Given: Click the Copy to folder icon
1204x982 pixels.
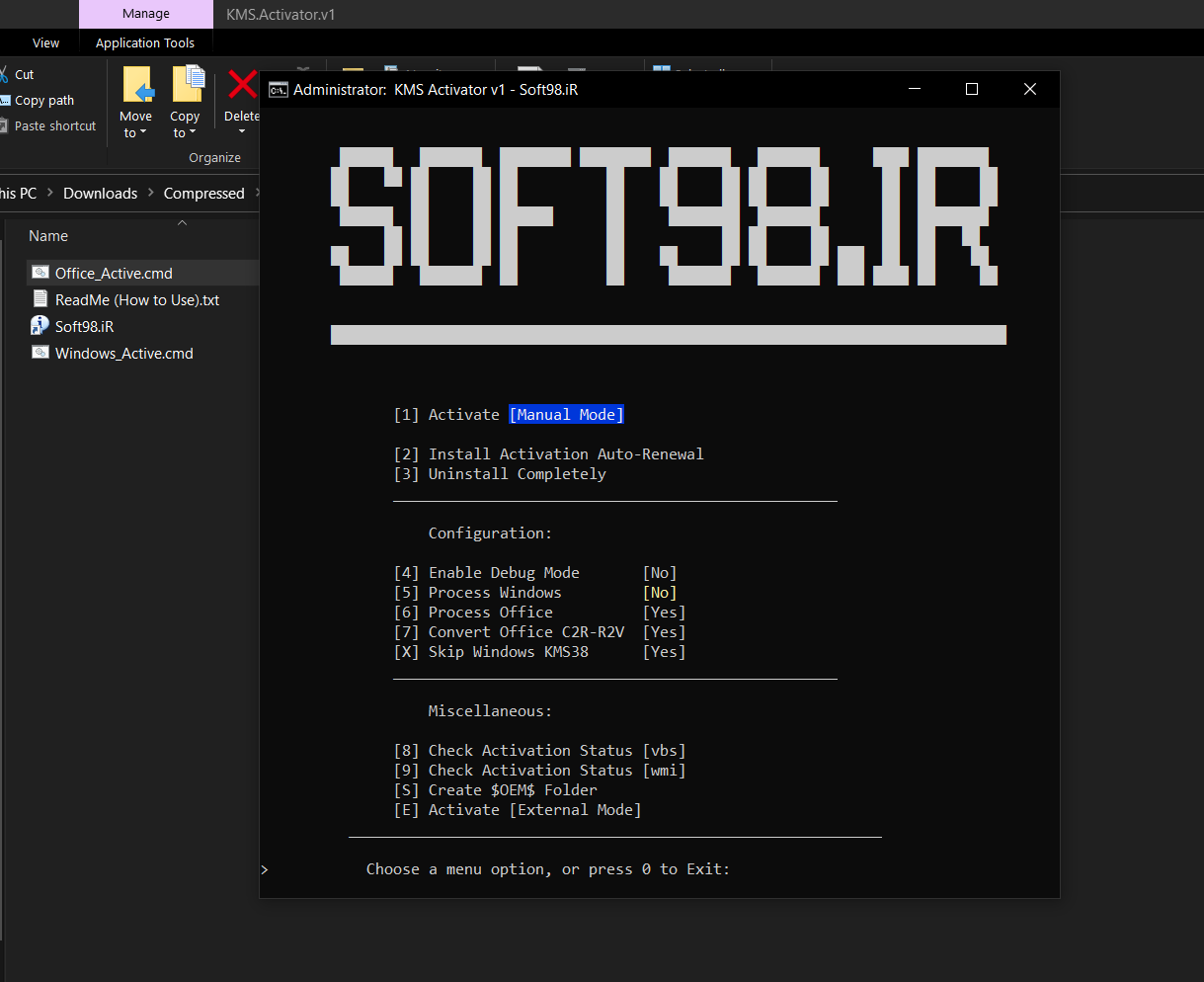Looking at the screenshot, I should point(188,85).
